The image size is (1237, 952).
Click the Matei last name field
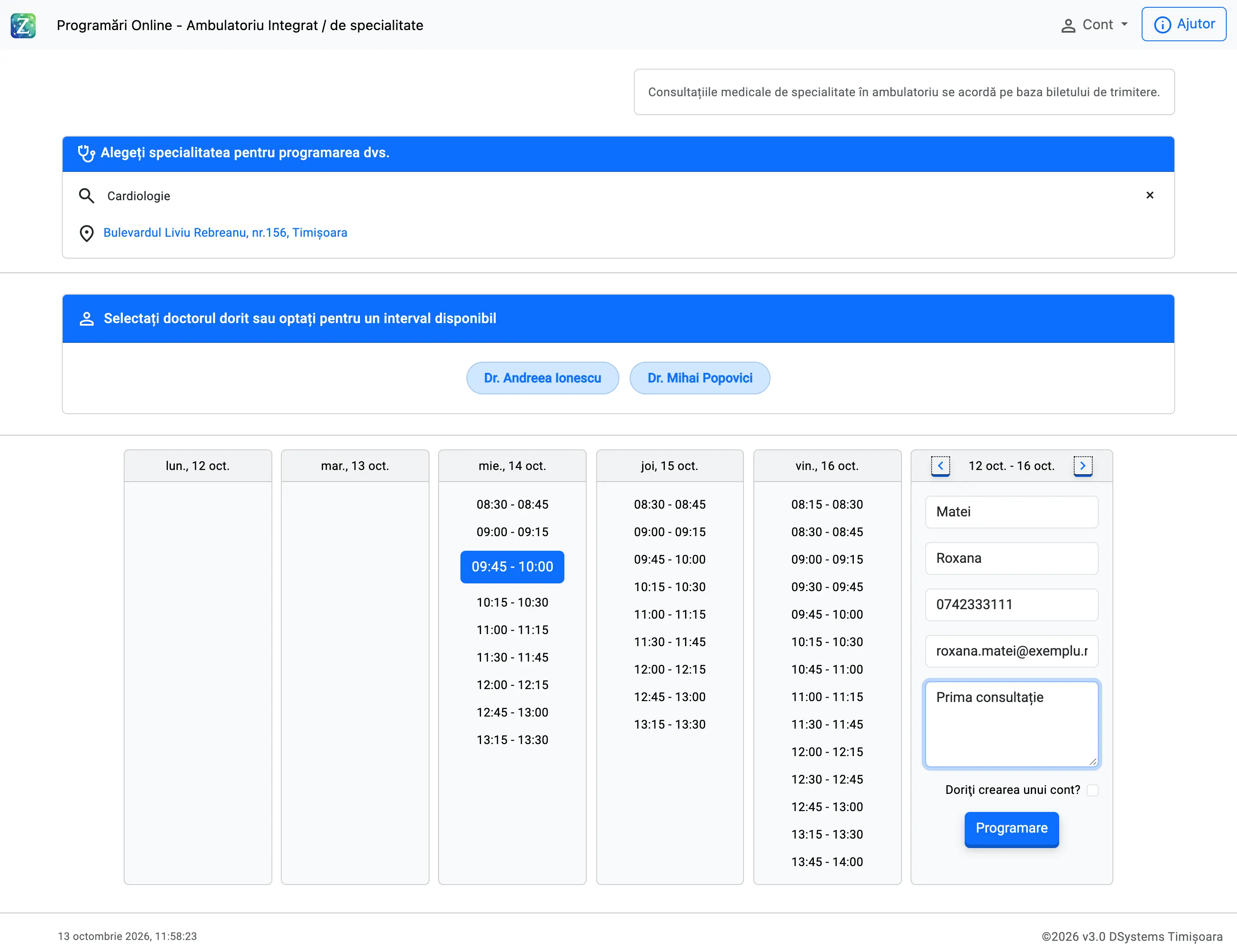1012,512
